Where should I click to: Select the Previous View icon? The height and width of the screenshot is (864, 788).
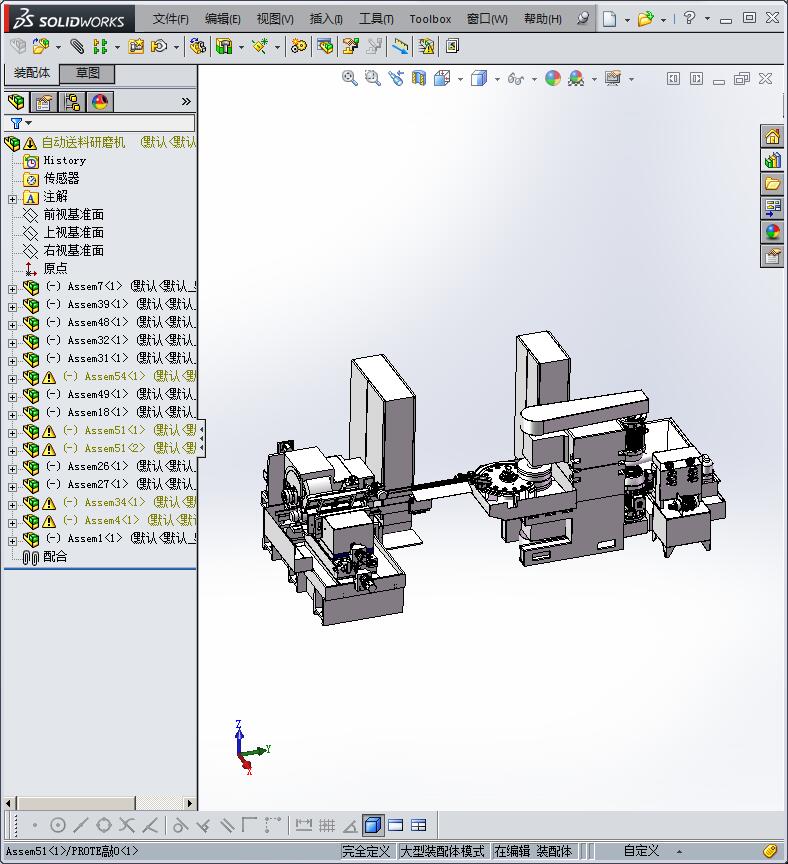[396, 78]
